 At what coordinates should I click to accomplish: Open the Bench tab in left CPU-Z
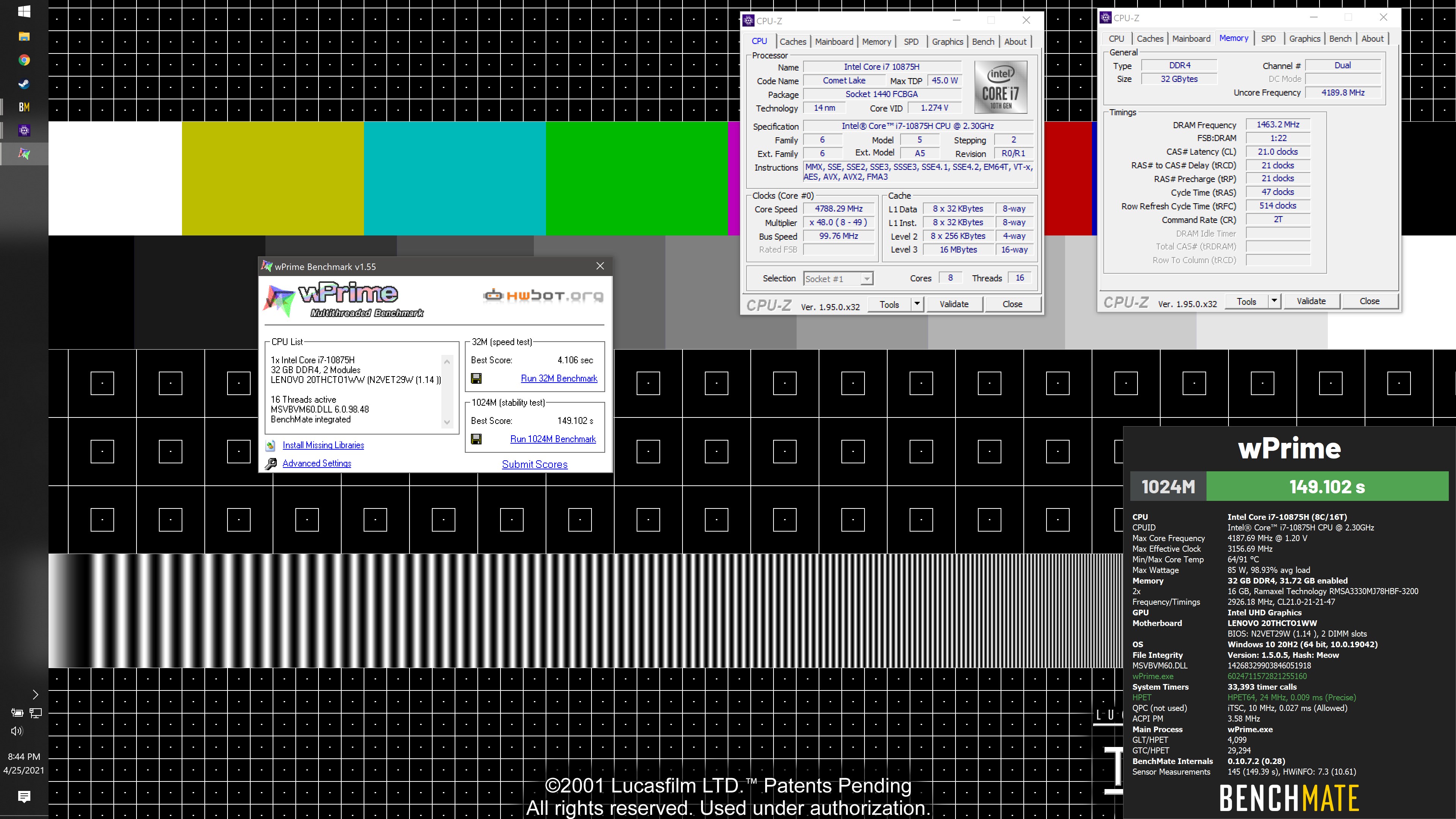tap(983, 41)
